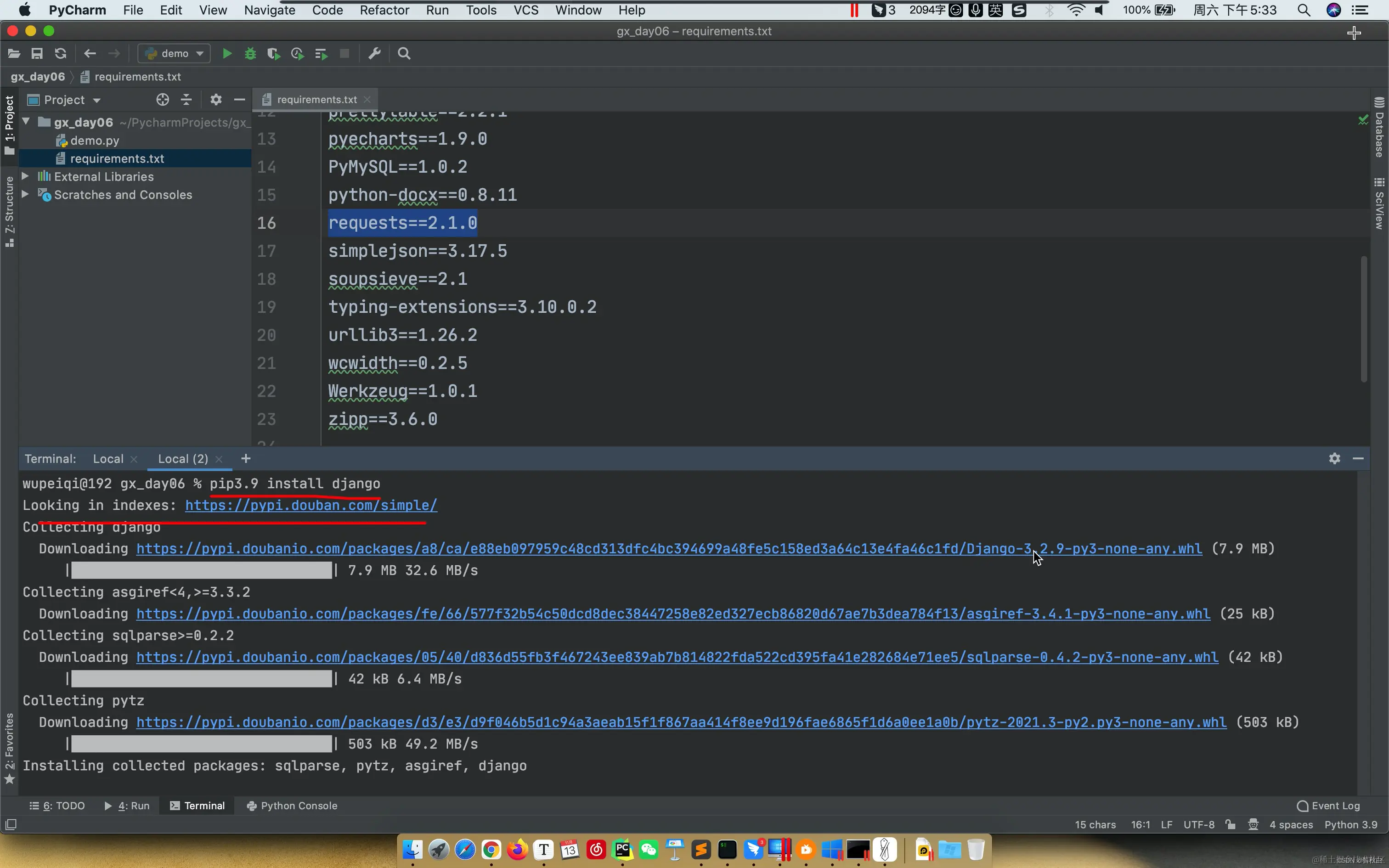The width and height of the screenshot is (1389, 868).
Task: Toggle the 6: TODO tool window
Action: pos(57,806)
